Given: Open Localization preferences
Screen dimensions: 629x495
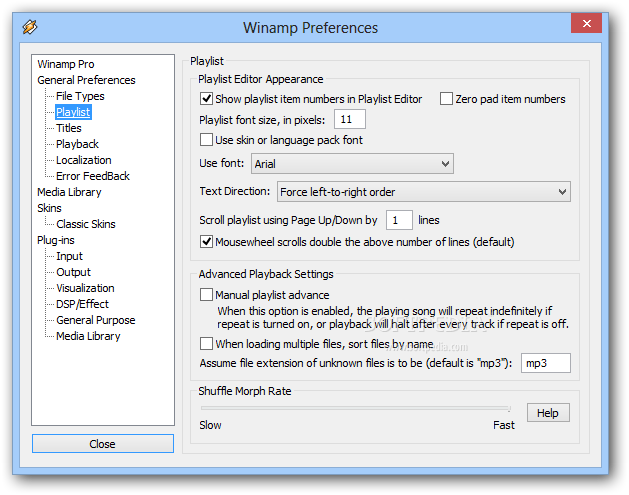Looking at the screenshot, I should [x=84, y=160].
